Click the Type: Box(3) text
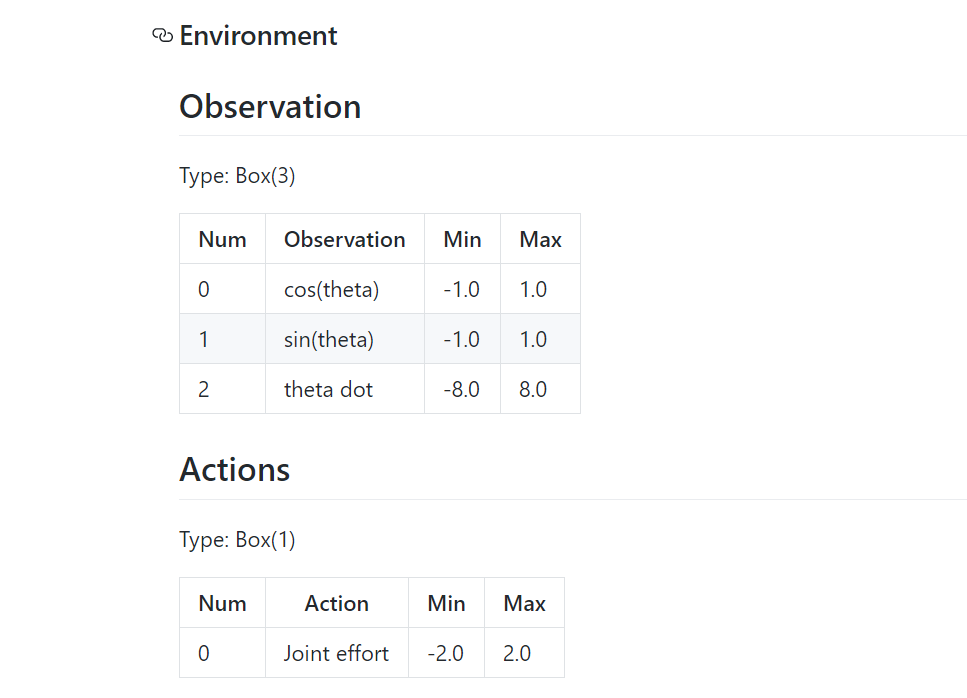This screenshot has width=967, height=698. 237,176
